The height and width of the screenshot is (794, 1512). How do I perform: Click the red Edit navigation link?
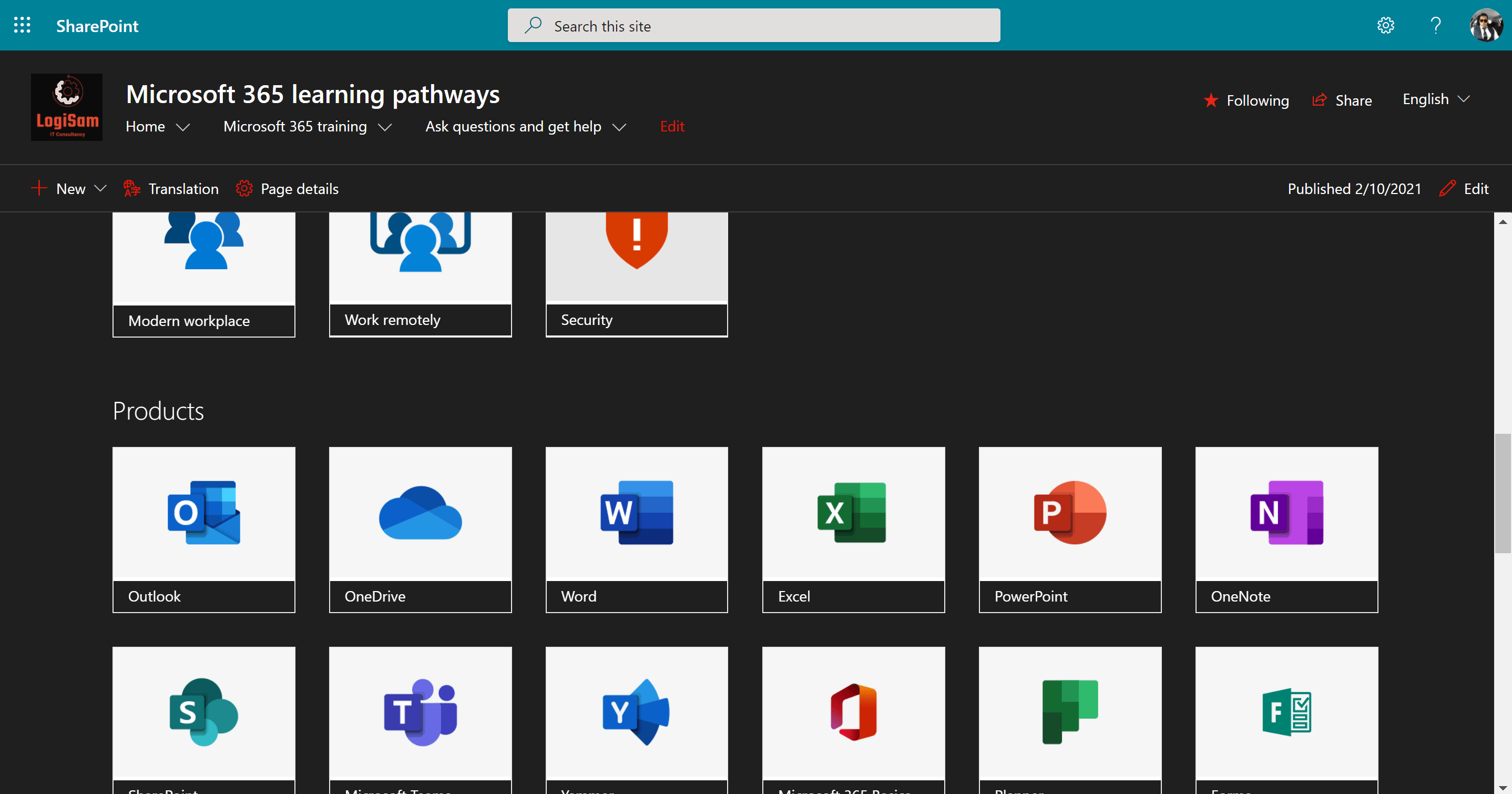pos(671,127)
